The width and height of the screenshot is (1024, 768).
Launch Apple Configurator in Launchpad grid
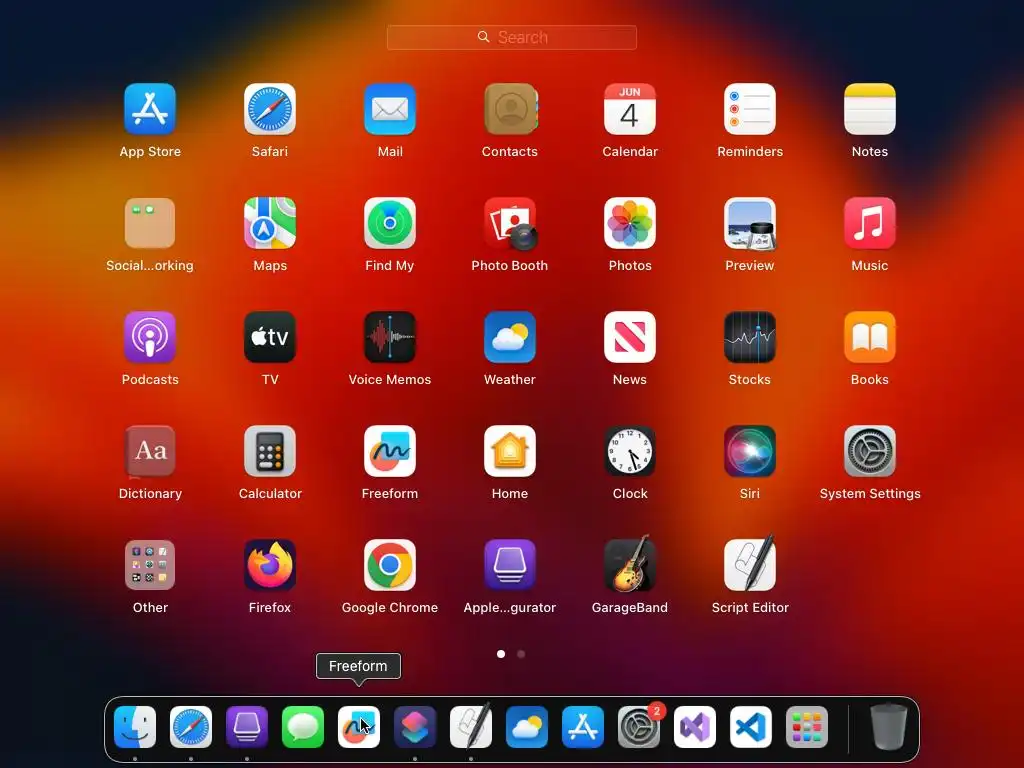click(510, 565)
